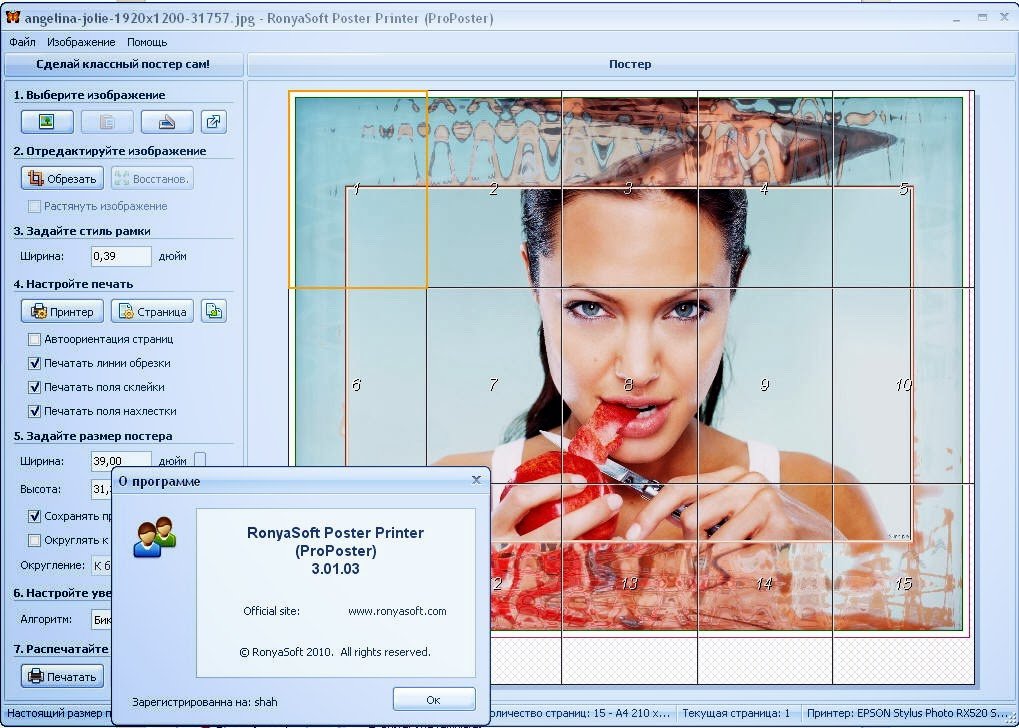
Task: Click the Печатать print button
Action: pyautogui.click(x=62, y=676)
